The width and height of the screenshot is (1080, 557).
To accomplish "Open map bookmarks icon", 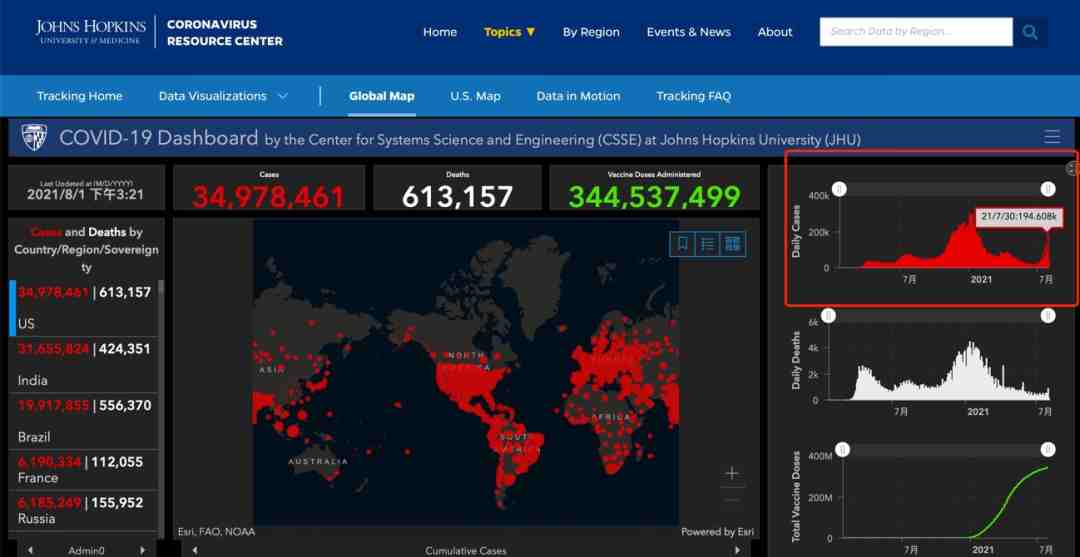I will [x=683, y=244].
